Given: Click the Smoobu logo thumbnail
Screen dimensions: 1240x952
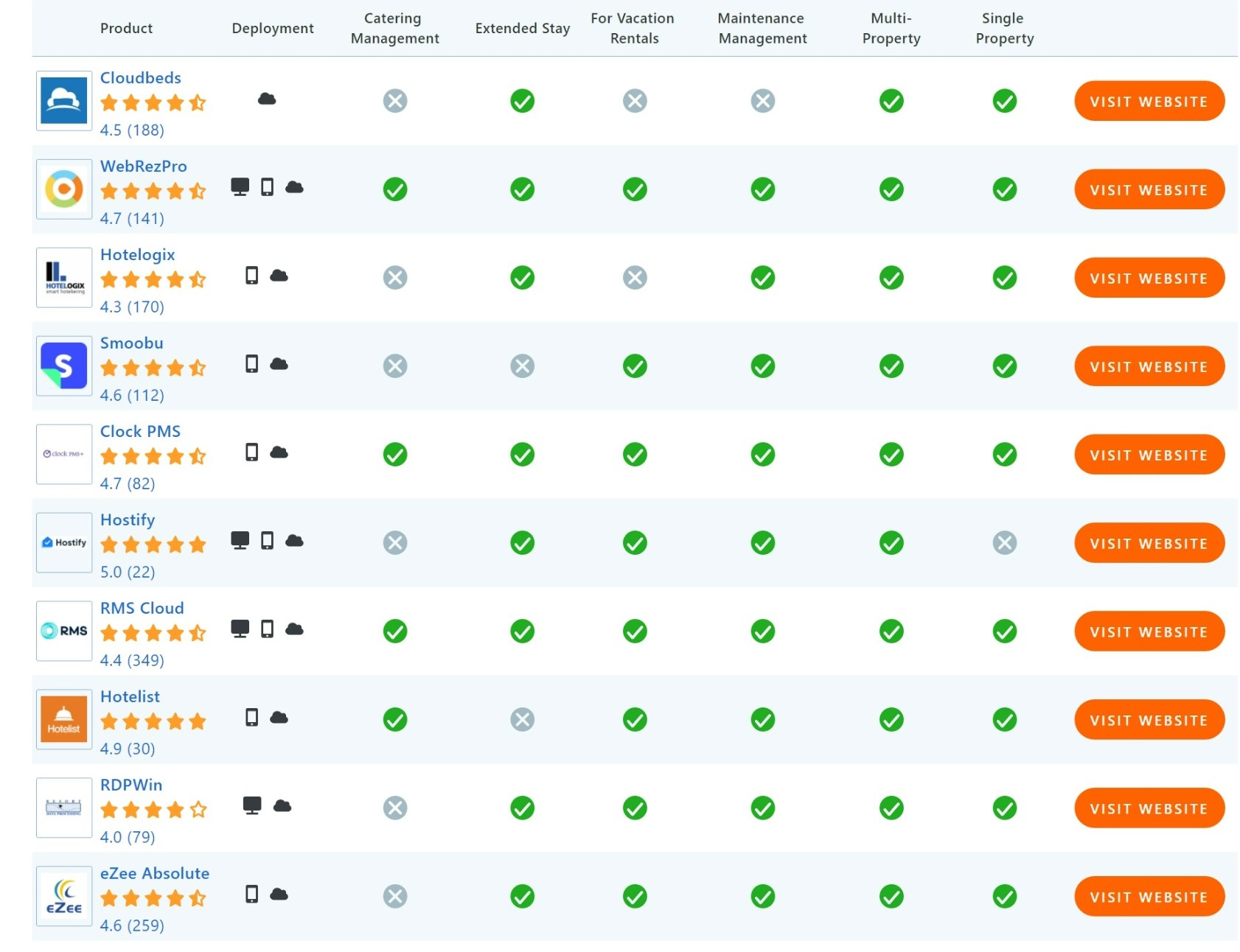Looking at the screenshot, I should [x=64, y=365].
